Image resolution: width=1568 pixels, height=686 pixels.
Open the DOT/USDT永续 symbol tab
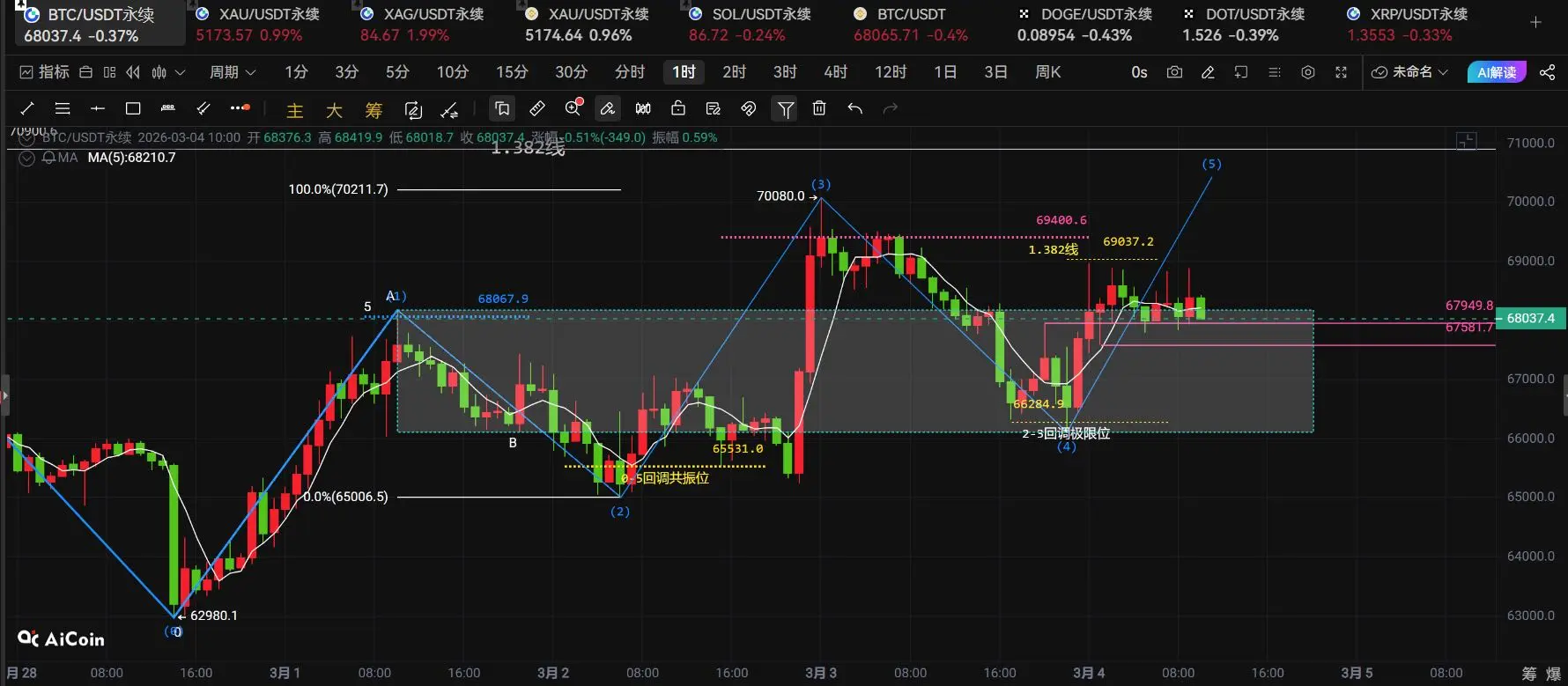[x=1243, y=24]
